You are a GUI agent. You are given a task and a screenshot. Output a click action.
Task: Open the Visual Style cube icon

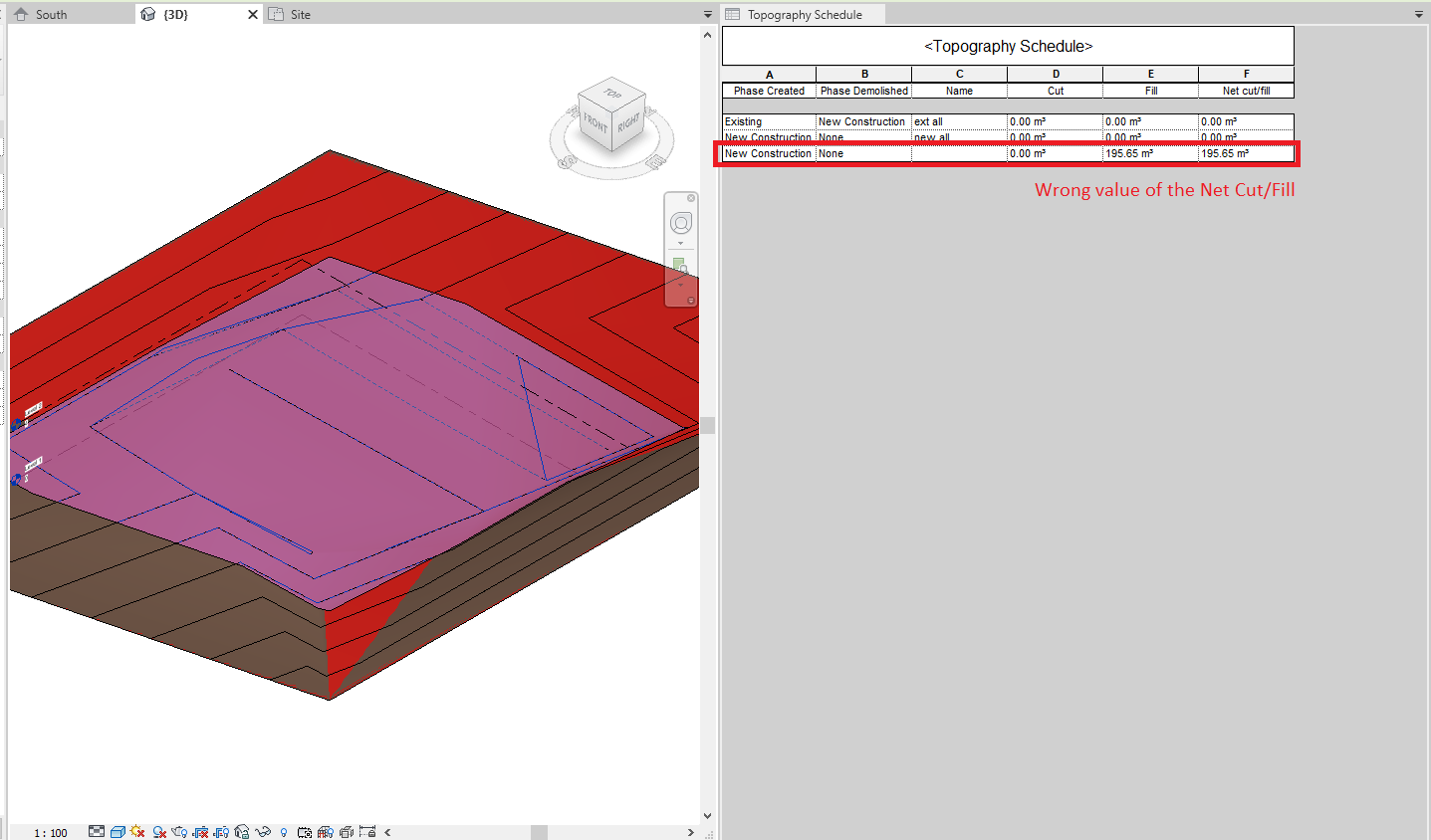(118, 831)
